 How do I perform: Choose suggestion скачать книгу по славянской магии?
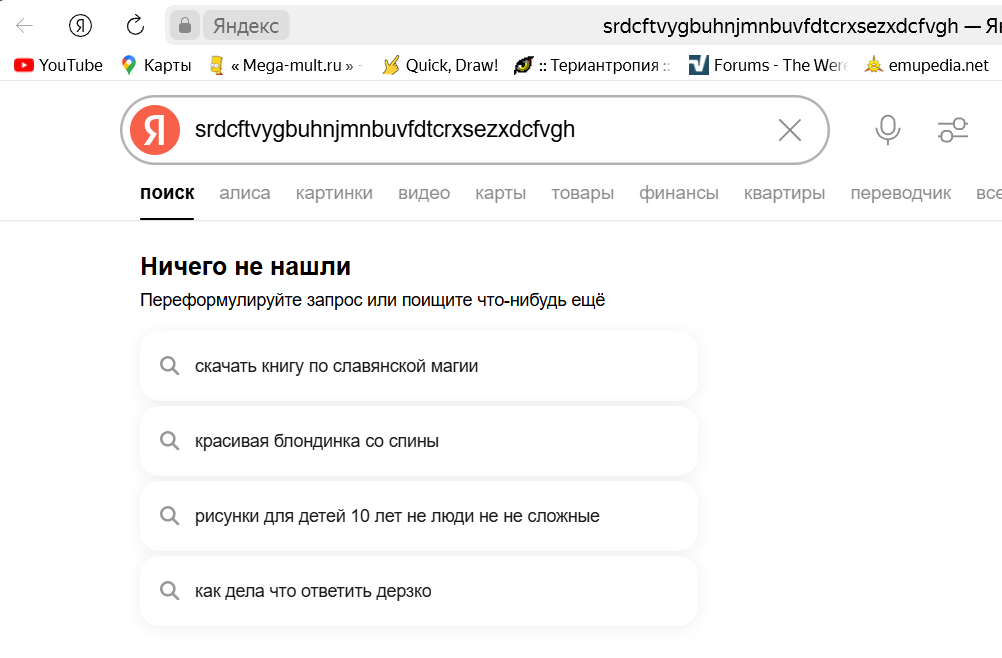(x=418, y=366)
